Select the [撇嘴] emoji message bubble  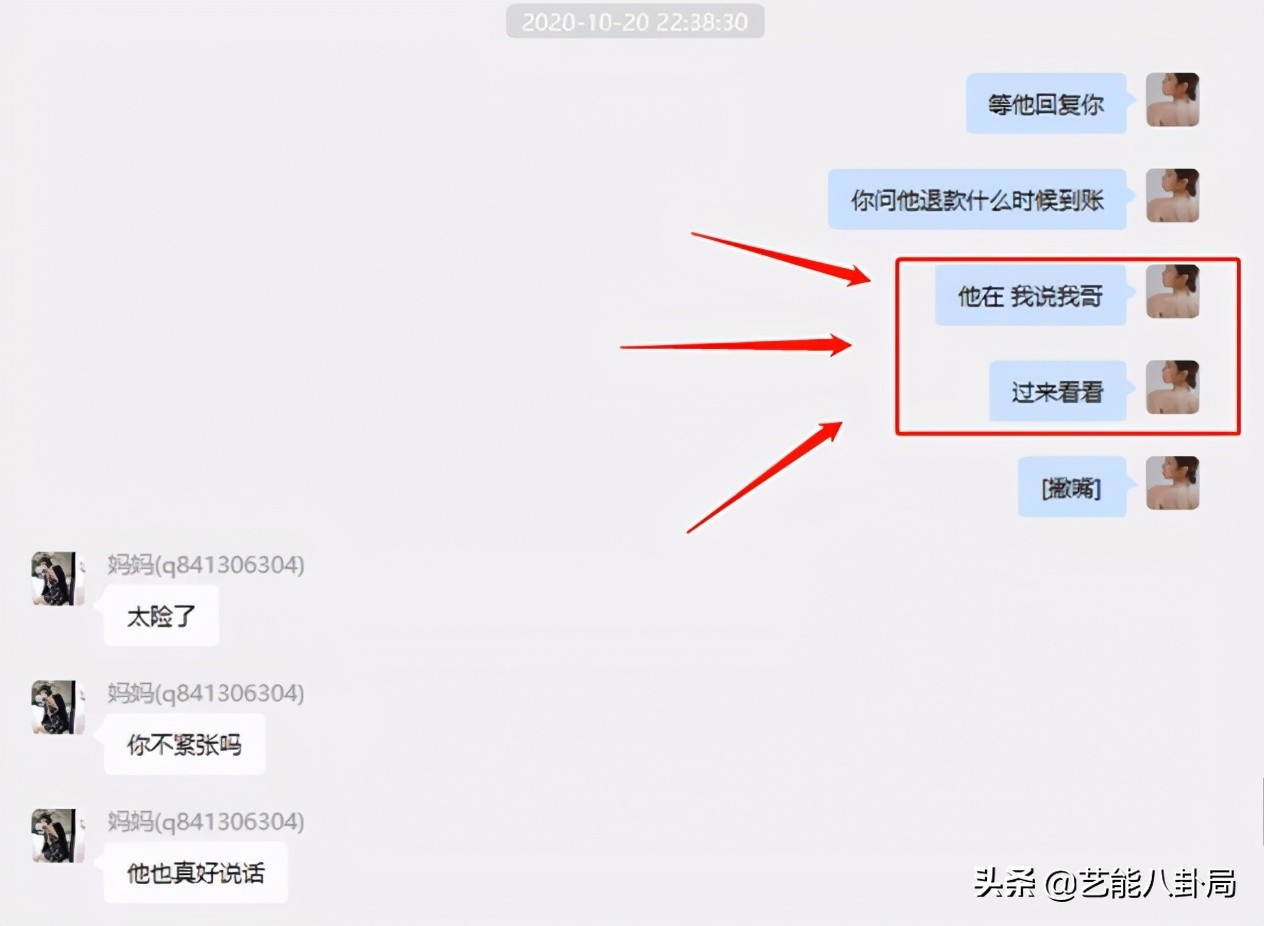point(1072,487)
